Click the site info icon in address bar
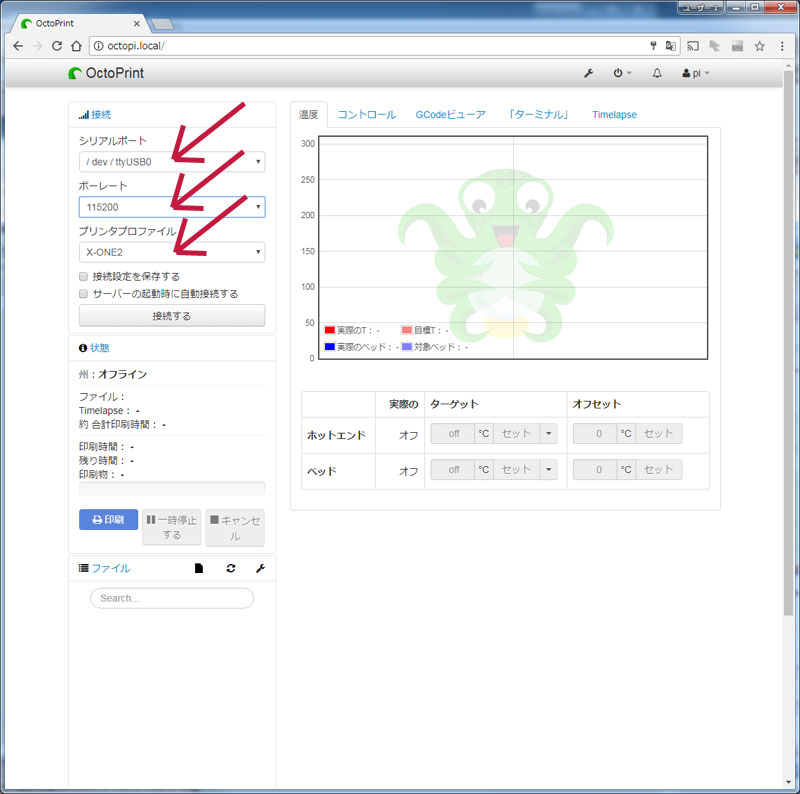Viewport: 800px width, 794px height. coord(98,46)
